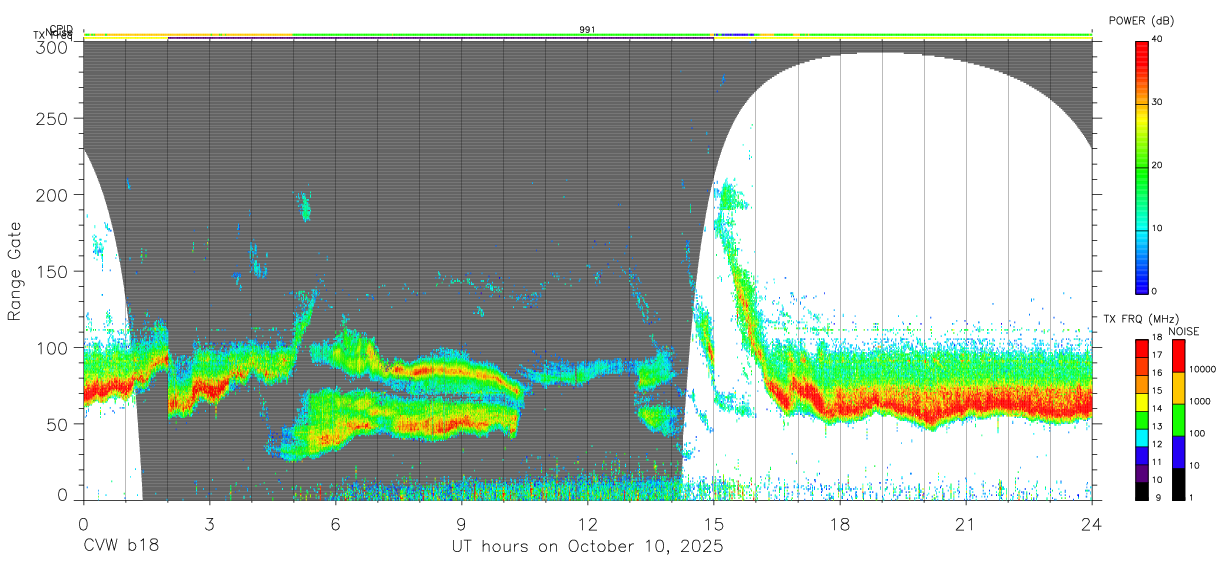Click the 20 label on power colorbar

[x=1157, y=165]
